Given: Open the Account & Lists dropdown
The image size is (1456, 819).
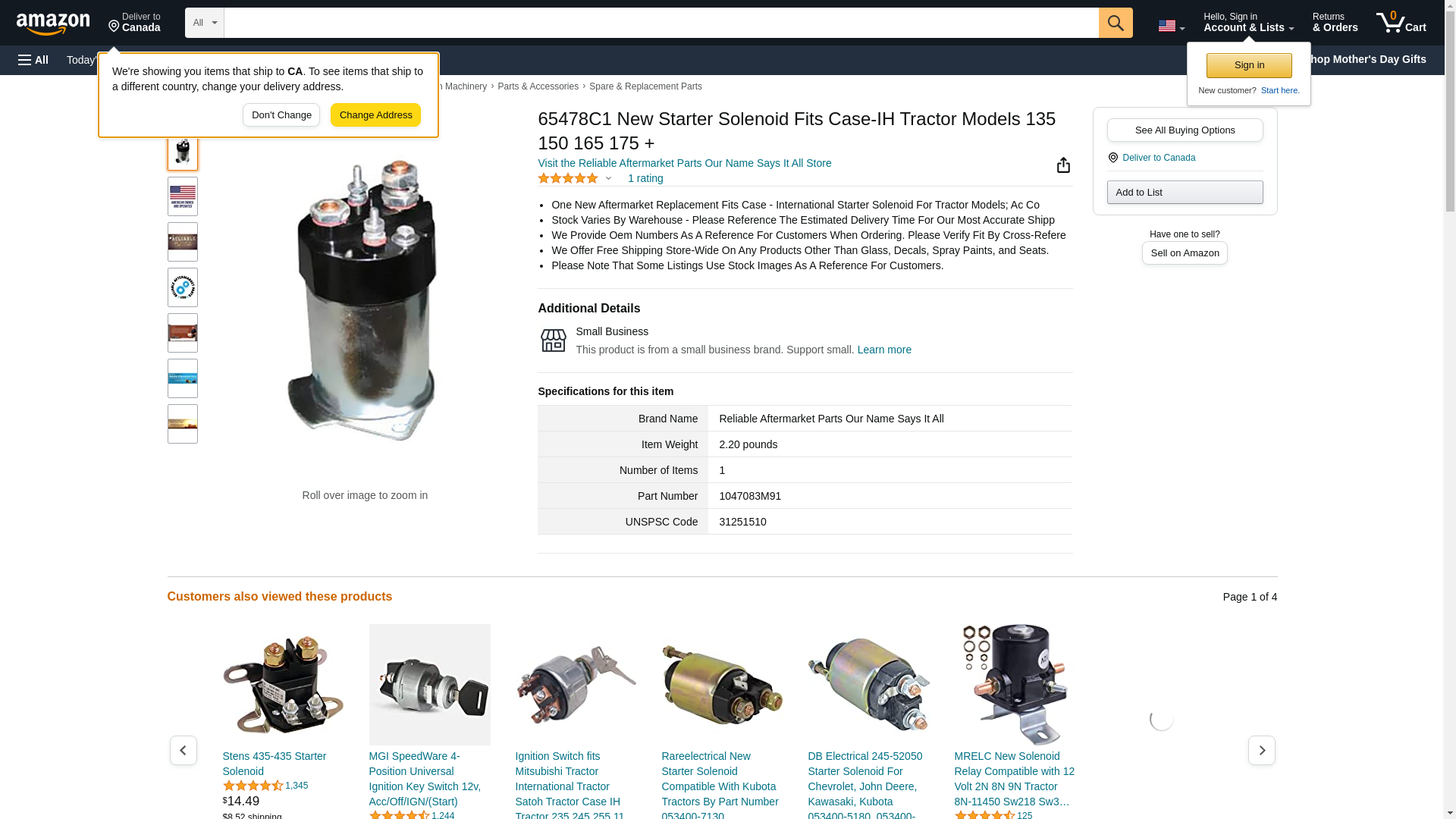Looking at the screenshot, I should click(x=1248, y=23).
